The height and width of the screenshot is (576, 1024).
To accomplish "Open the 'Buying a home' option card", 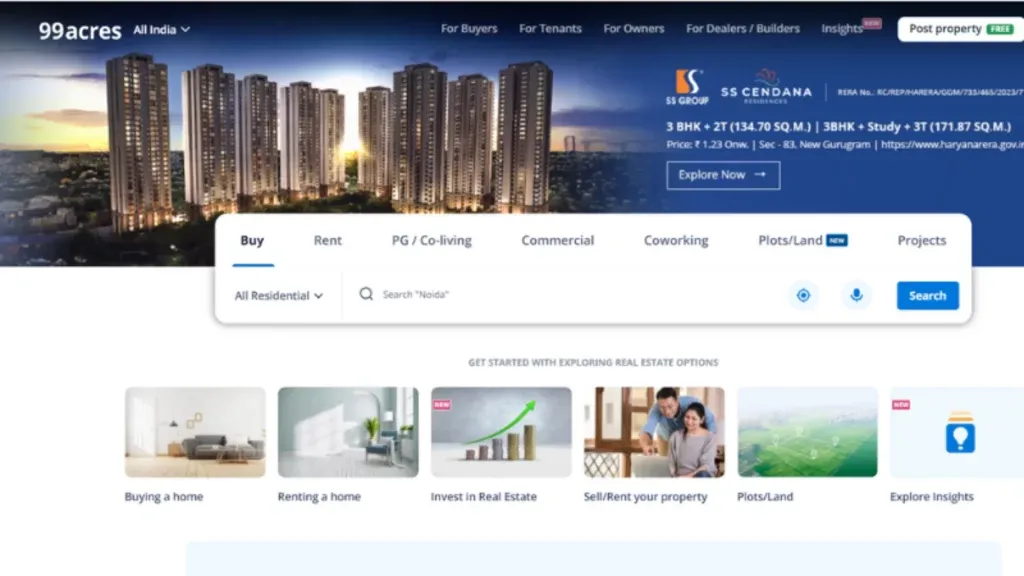I will click(194, 432).
